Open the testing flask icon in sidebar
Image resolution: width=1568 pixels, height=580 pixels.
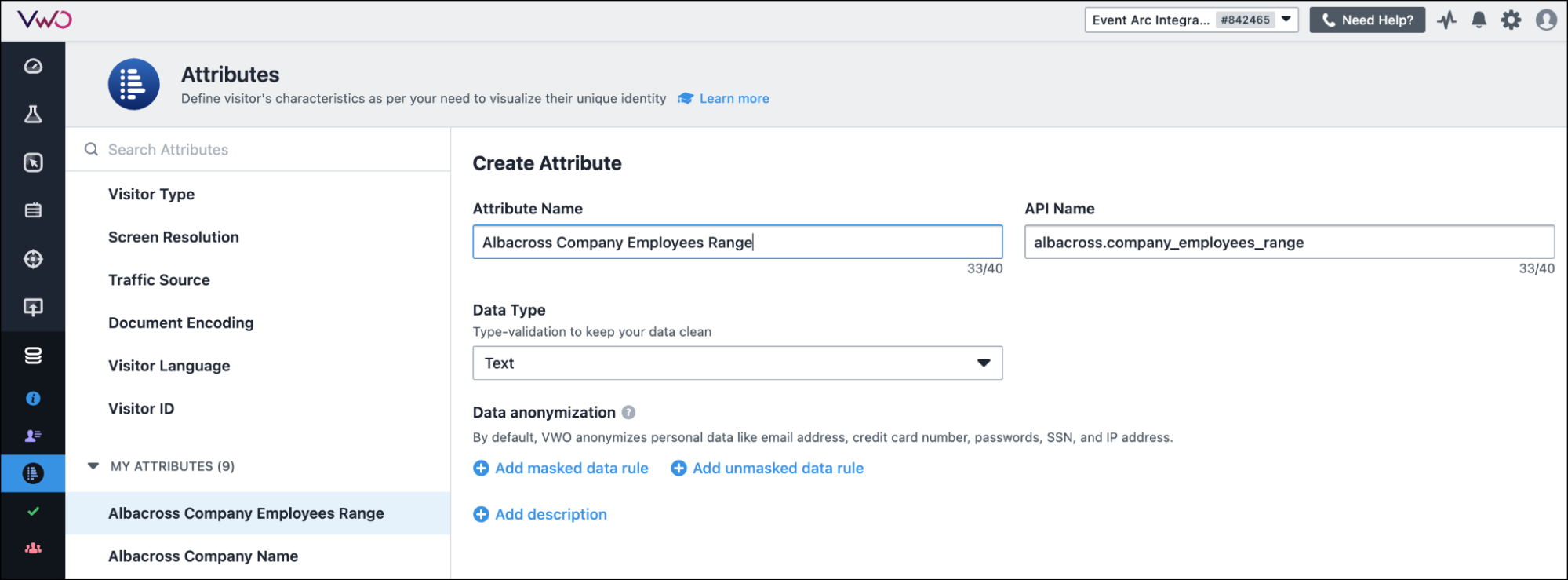tap(33, 115)
